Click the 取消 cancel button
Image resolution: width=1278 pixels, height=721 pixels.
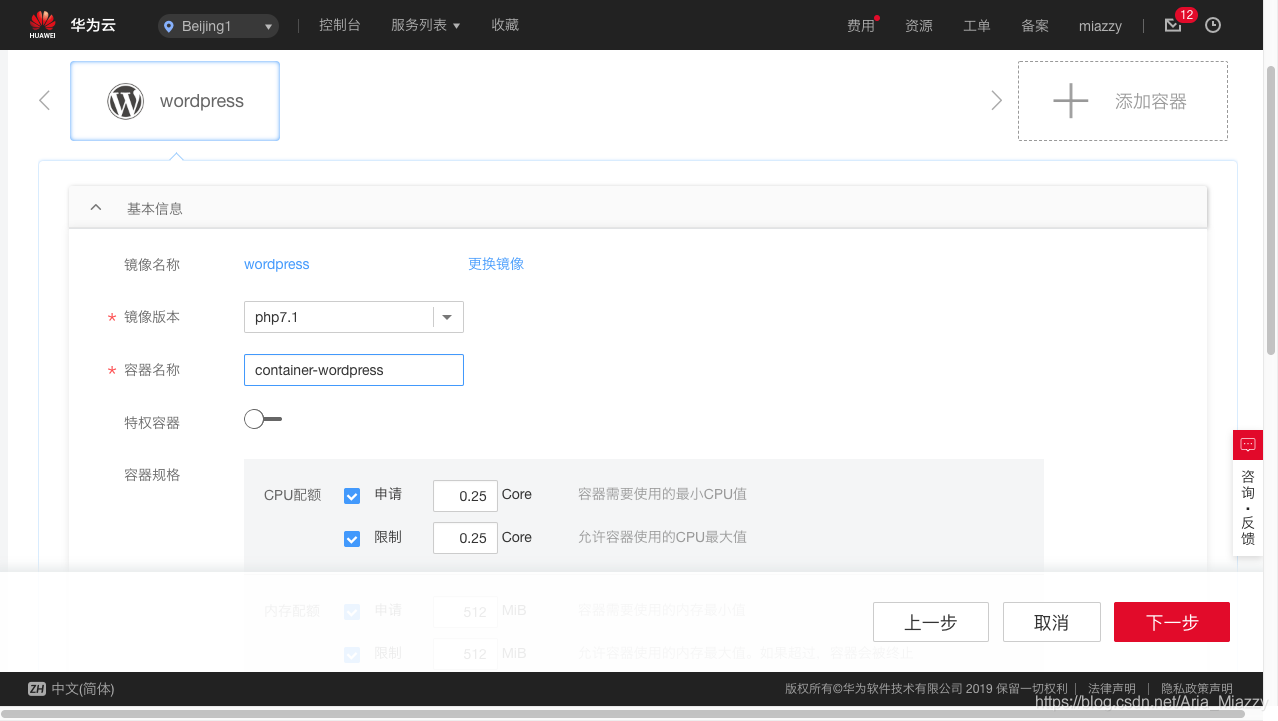(1052, 622)
